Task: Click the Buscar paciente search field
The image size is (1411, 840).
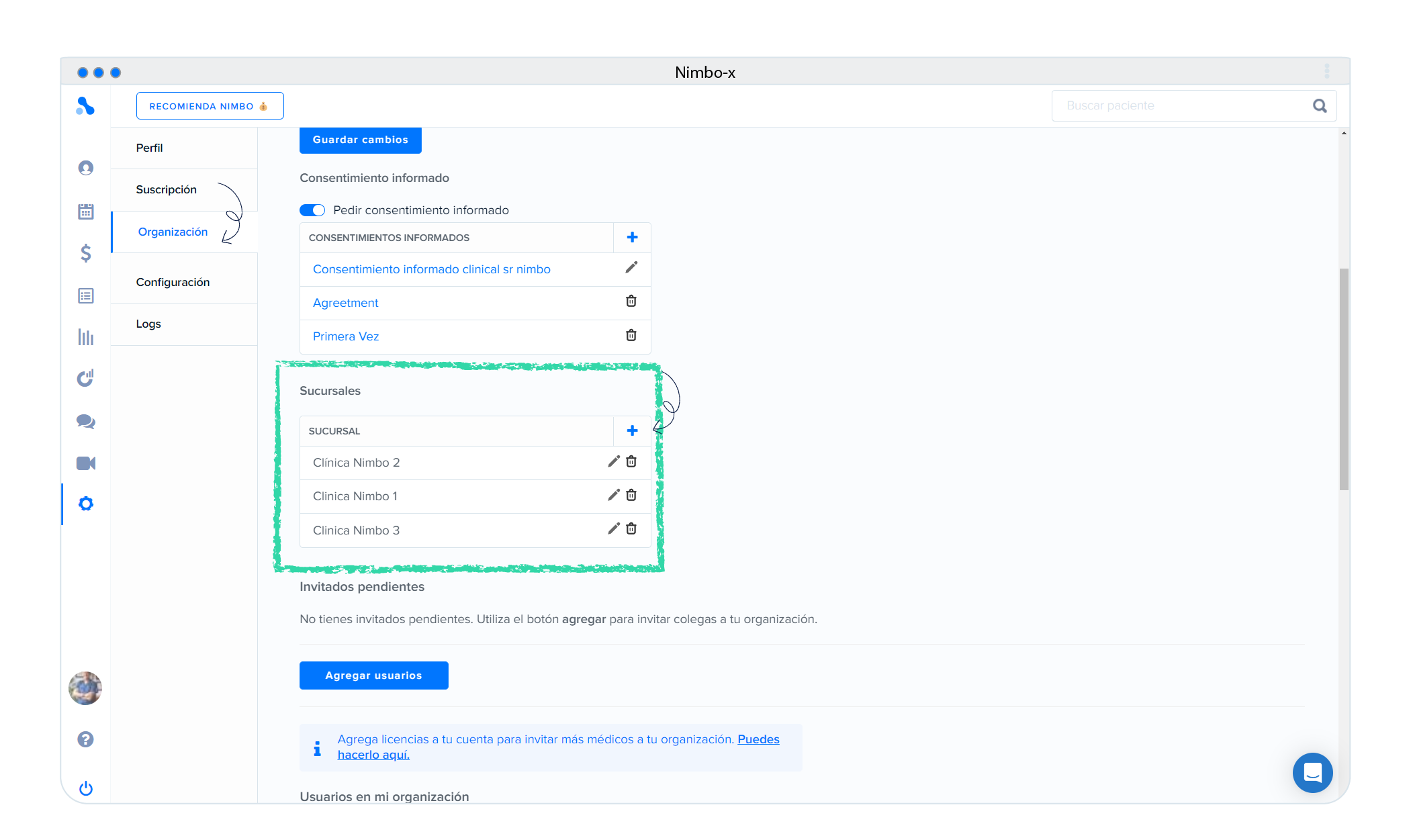Action: [x=1182, y=105]
